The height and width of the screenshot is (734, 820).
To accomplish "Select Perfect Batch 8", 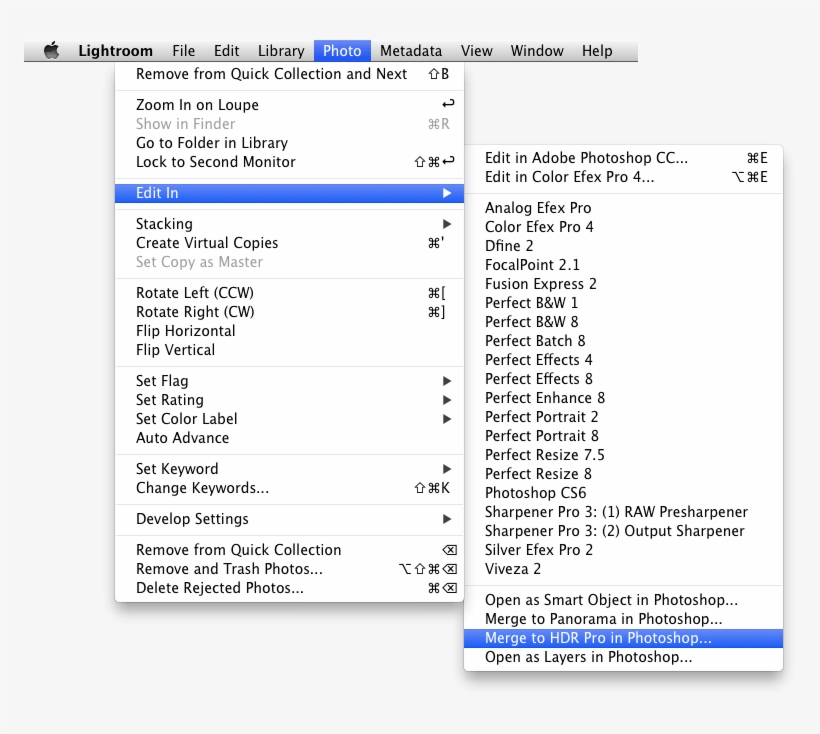I will [x=623, y=341].
